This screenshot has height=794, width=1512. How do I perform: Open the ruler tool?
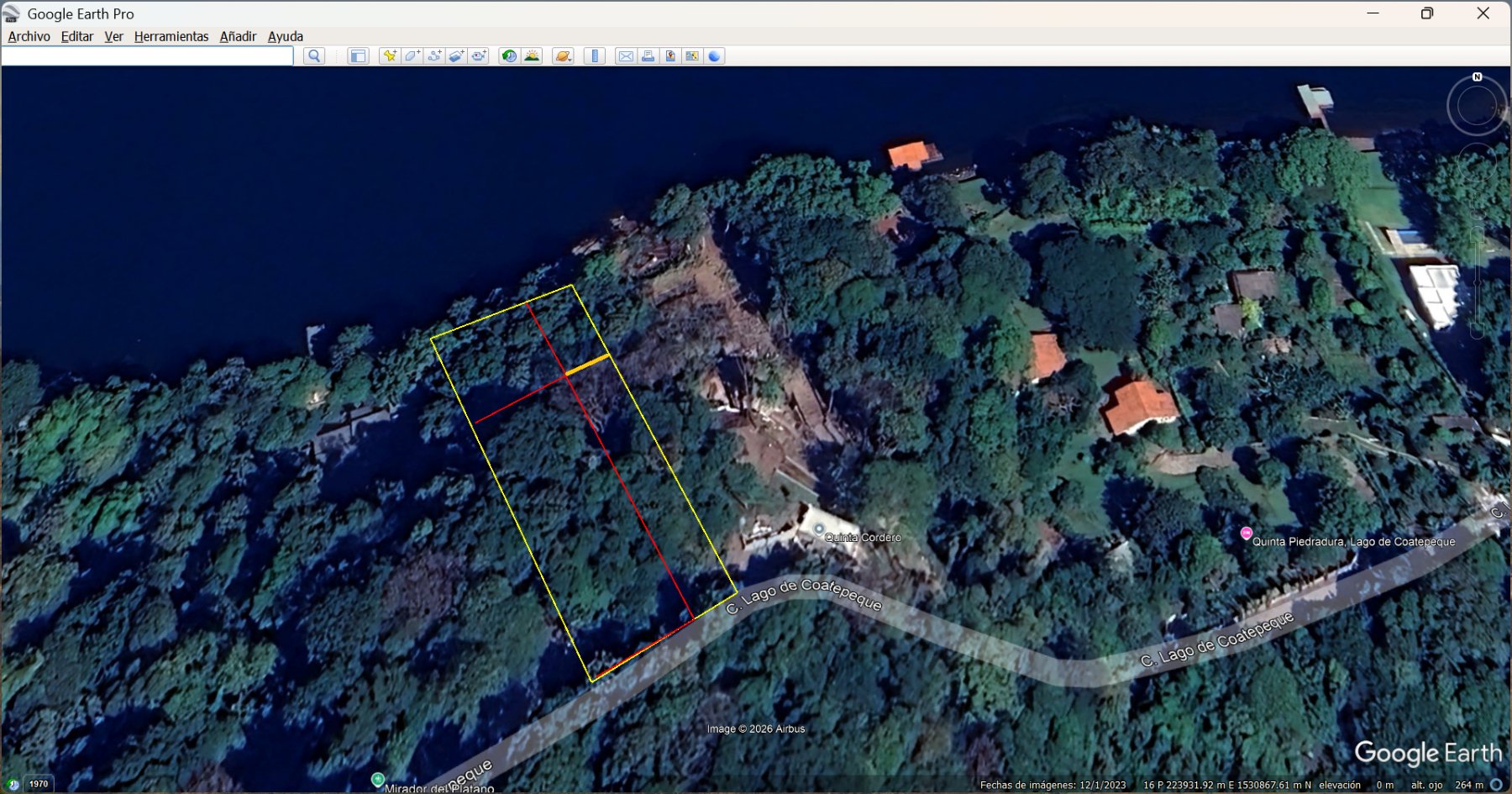coord(594,56)
